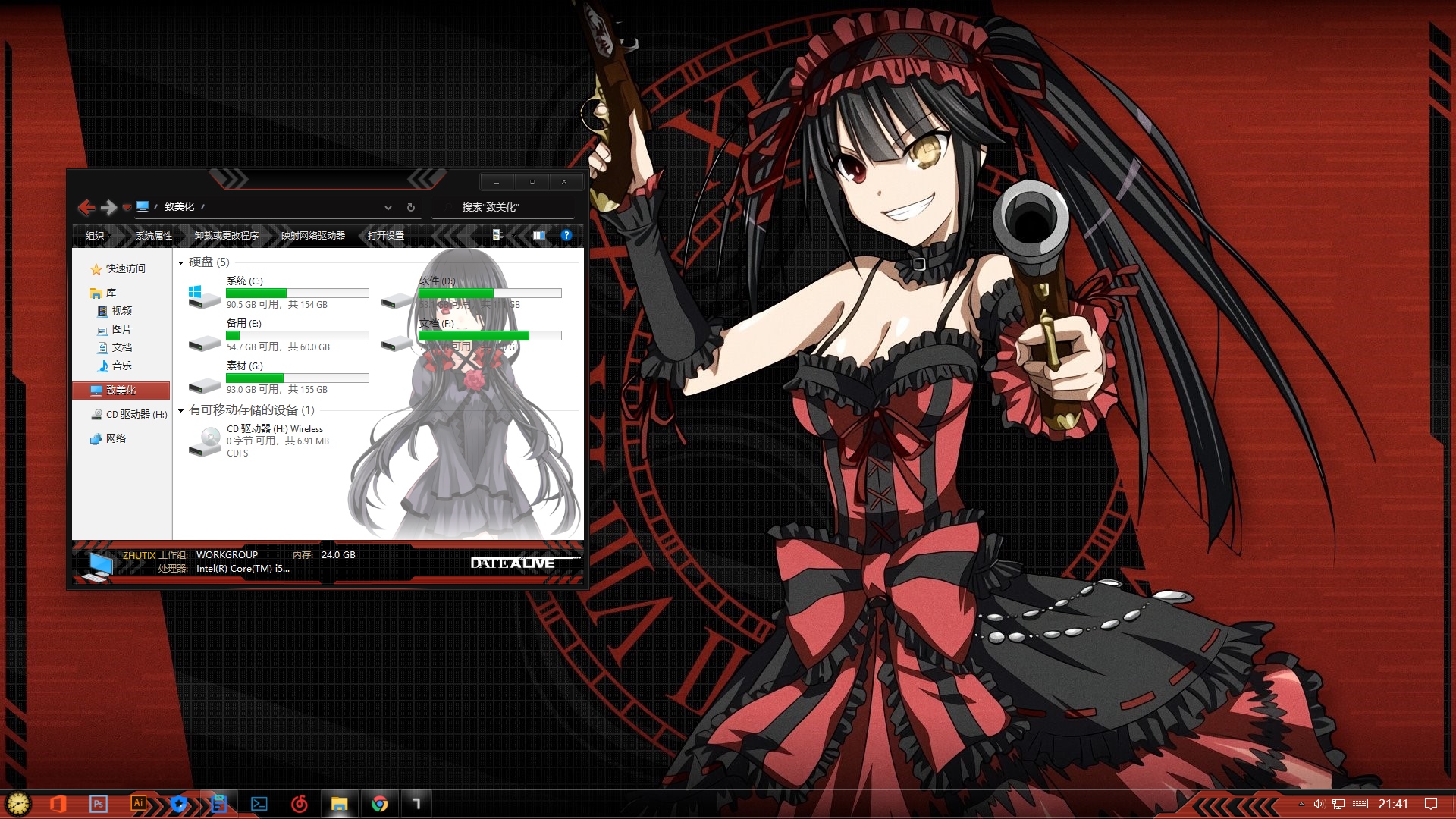Open the 文档 library

tap(115, 347)
